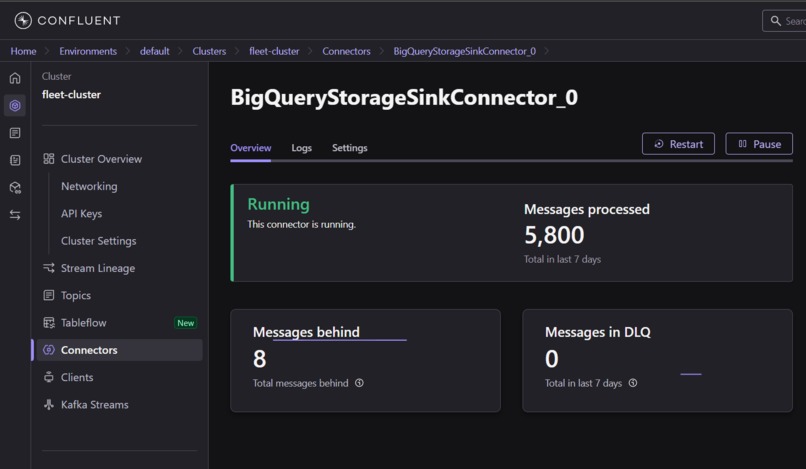
Task: Open the cube icon in left rail
Action: coord(15,187)
